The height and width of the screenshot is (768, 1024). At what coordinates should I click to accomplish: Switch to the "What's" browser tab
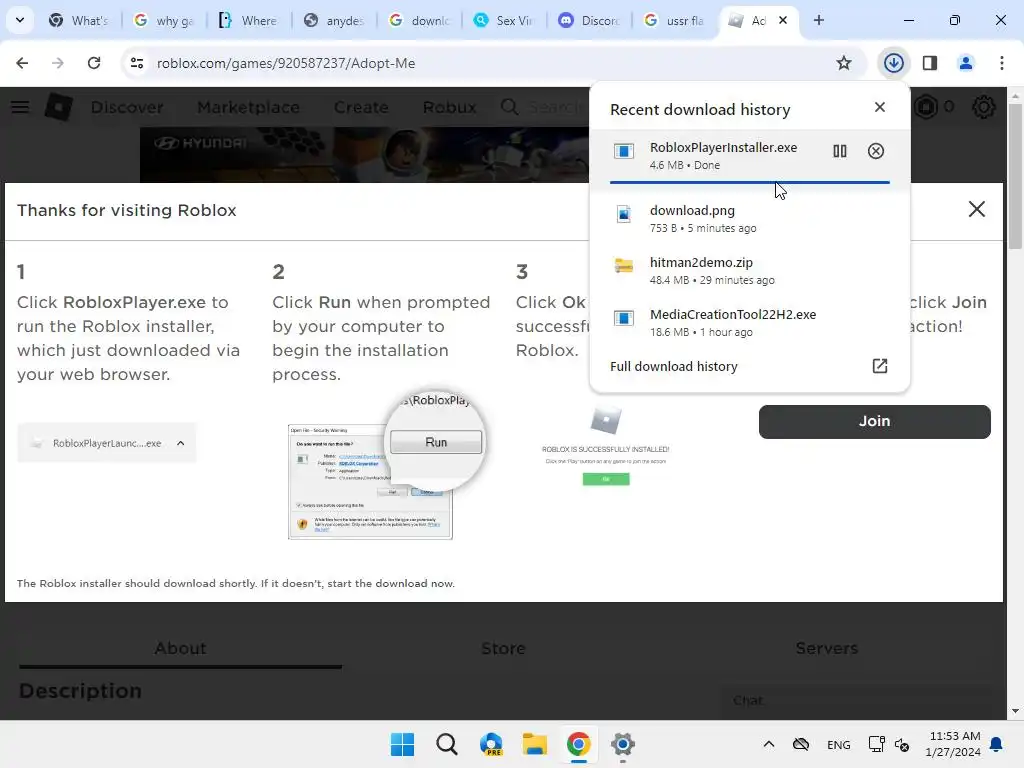(79, 20)
